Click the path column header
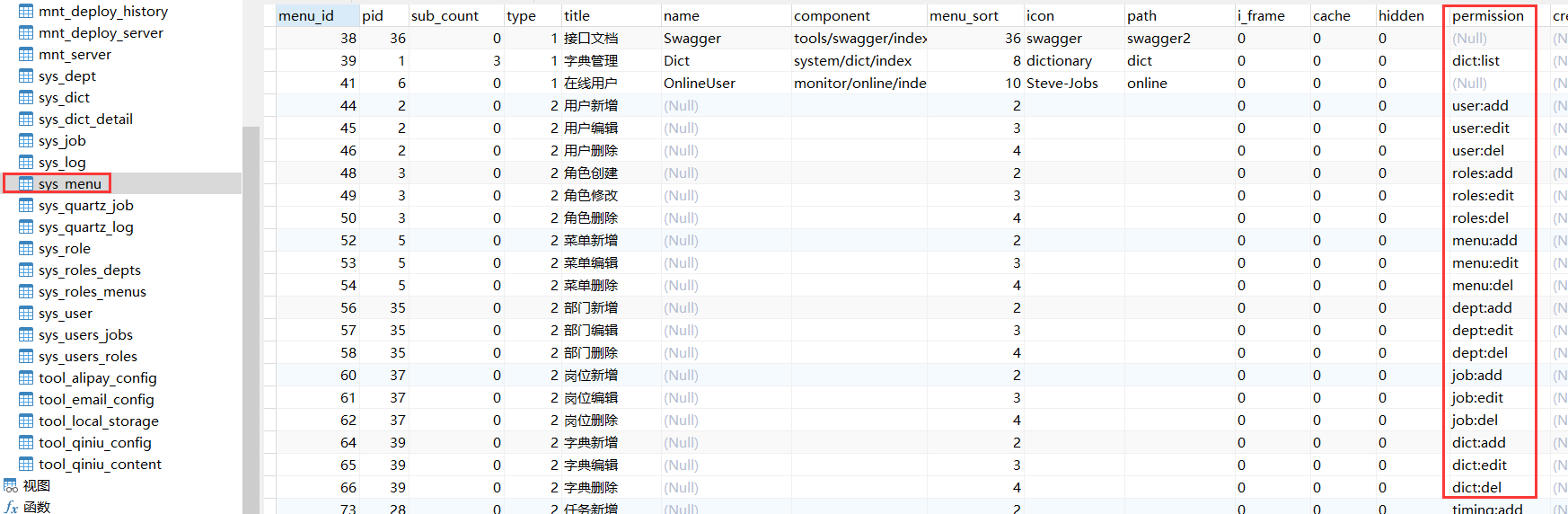This screenshot has width=1568, height=514. coord(1179,16)
